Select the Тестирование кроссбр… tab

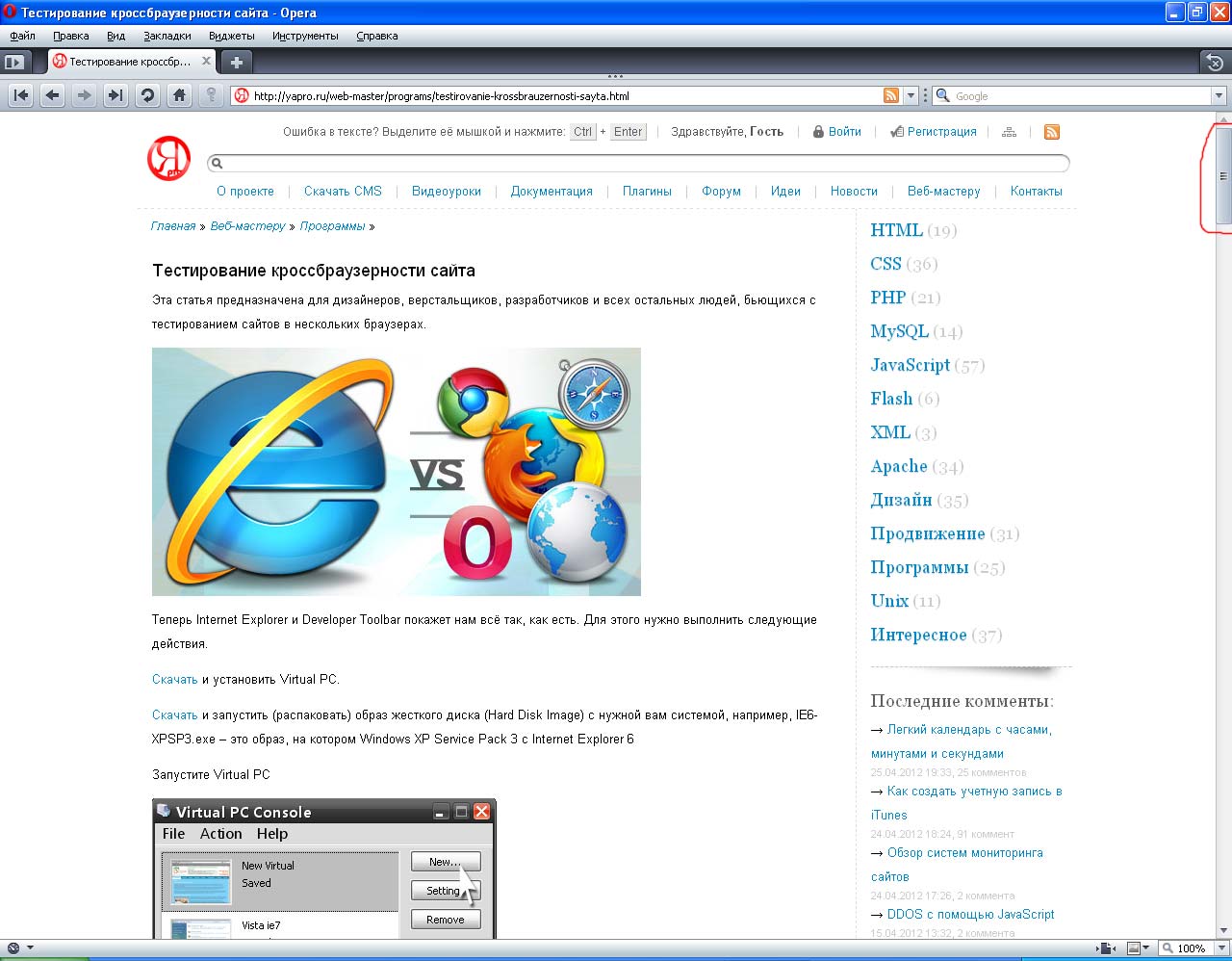click(132, 62)
